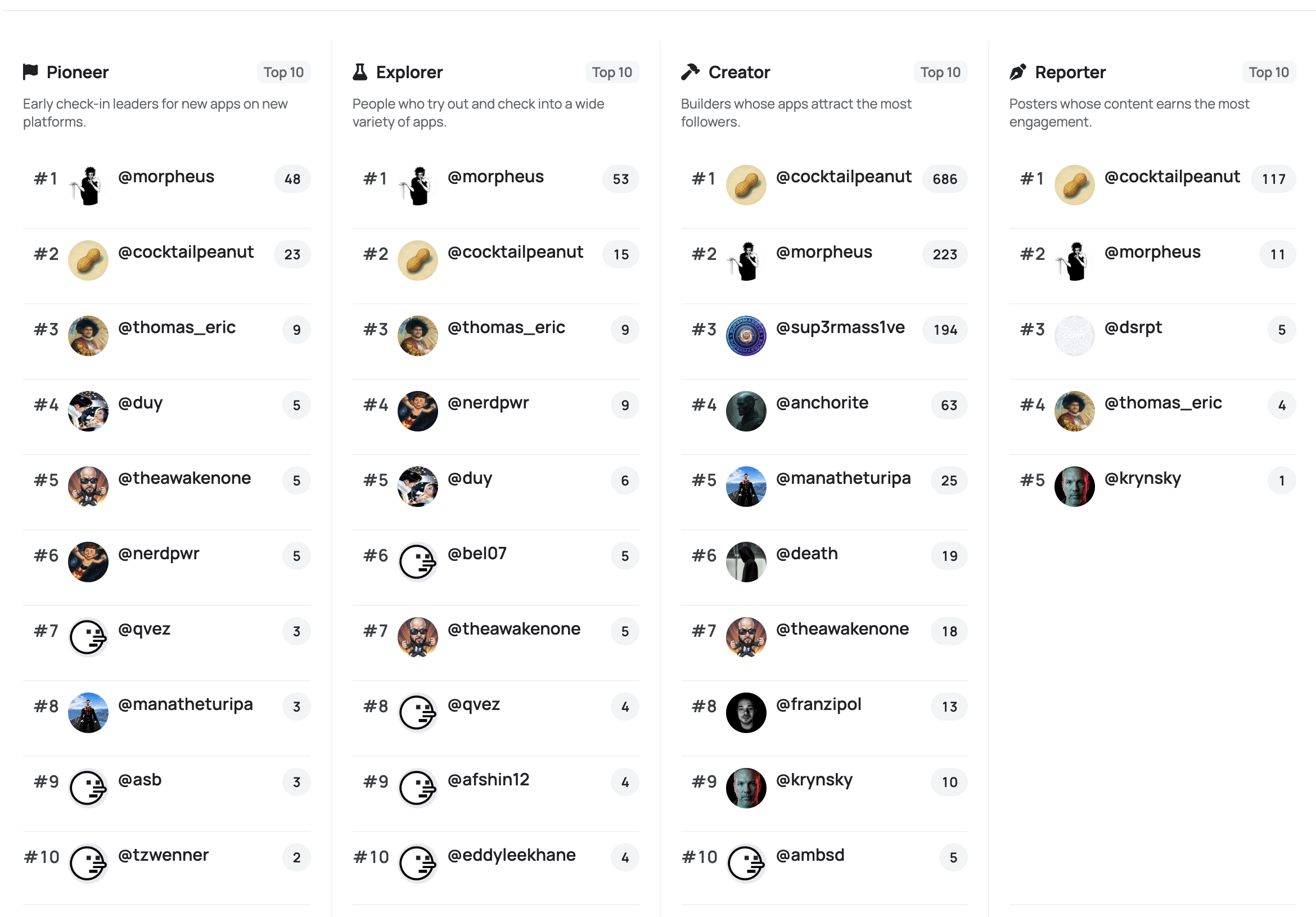Click @franzipol's profile picture
Viewport: 1316px width, 917px height.
[x=746, y=712]
